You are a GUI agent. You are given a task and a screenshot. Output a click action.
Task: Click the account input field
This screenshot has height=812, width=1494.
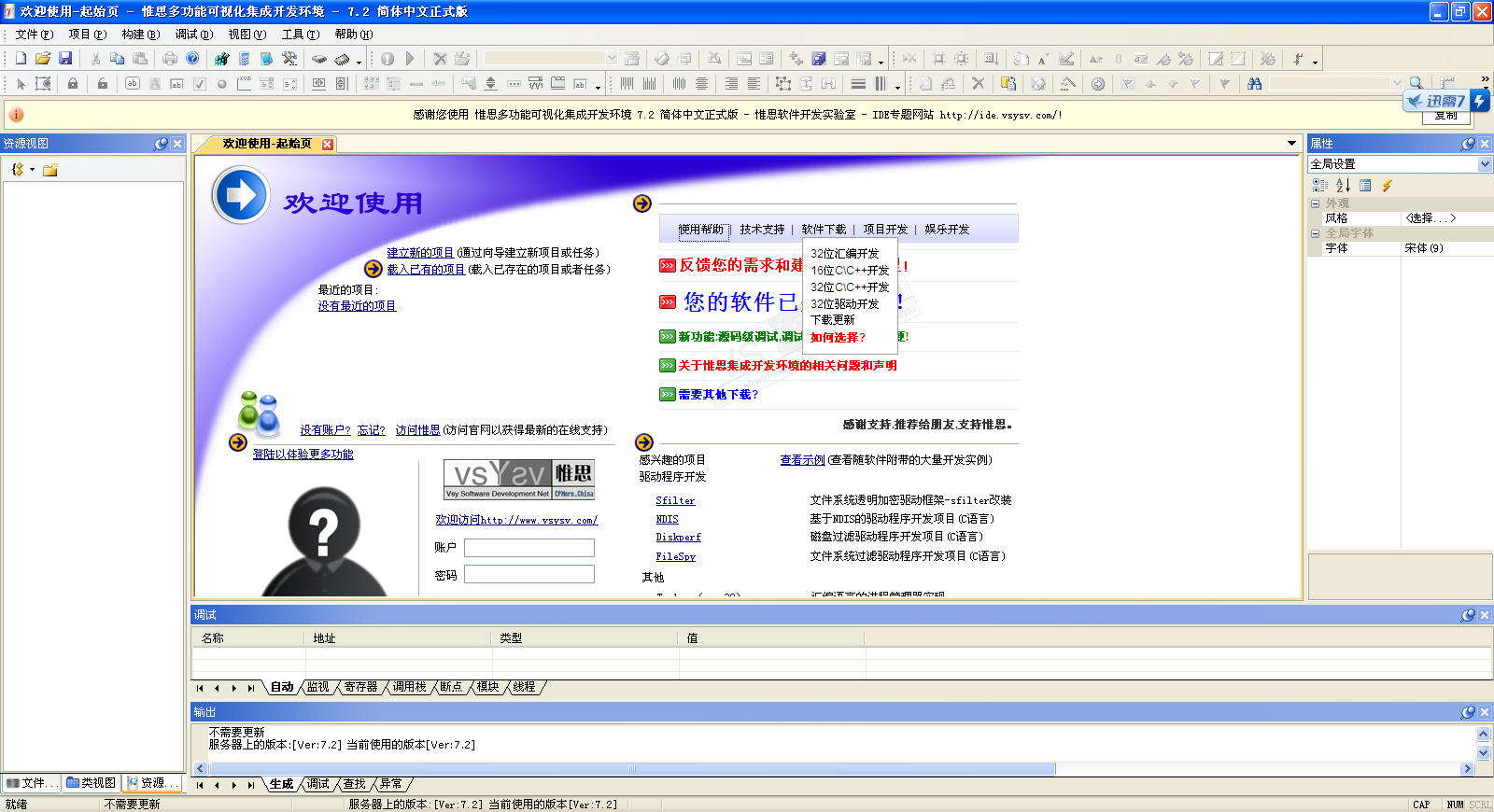click(529, 548)
